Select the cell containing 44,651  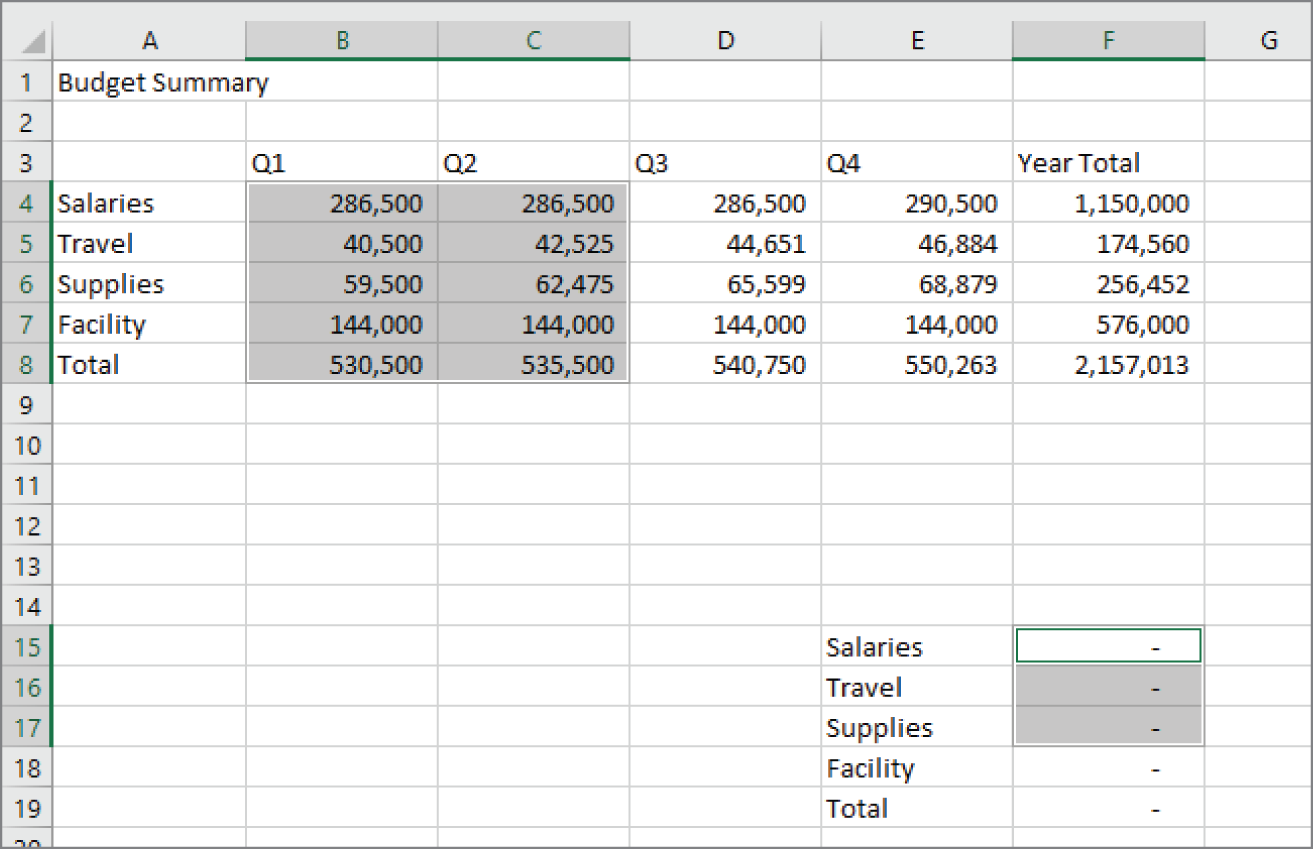point(726,244)
